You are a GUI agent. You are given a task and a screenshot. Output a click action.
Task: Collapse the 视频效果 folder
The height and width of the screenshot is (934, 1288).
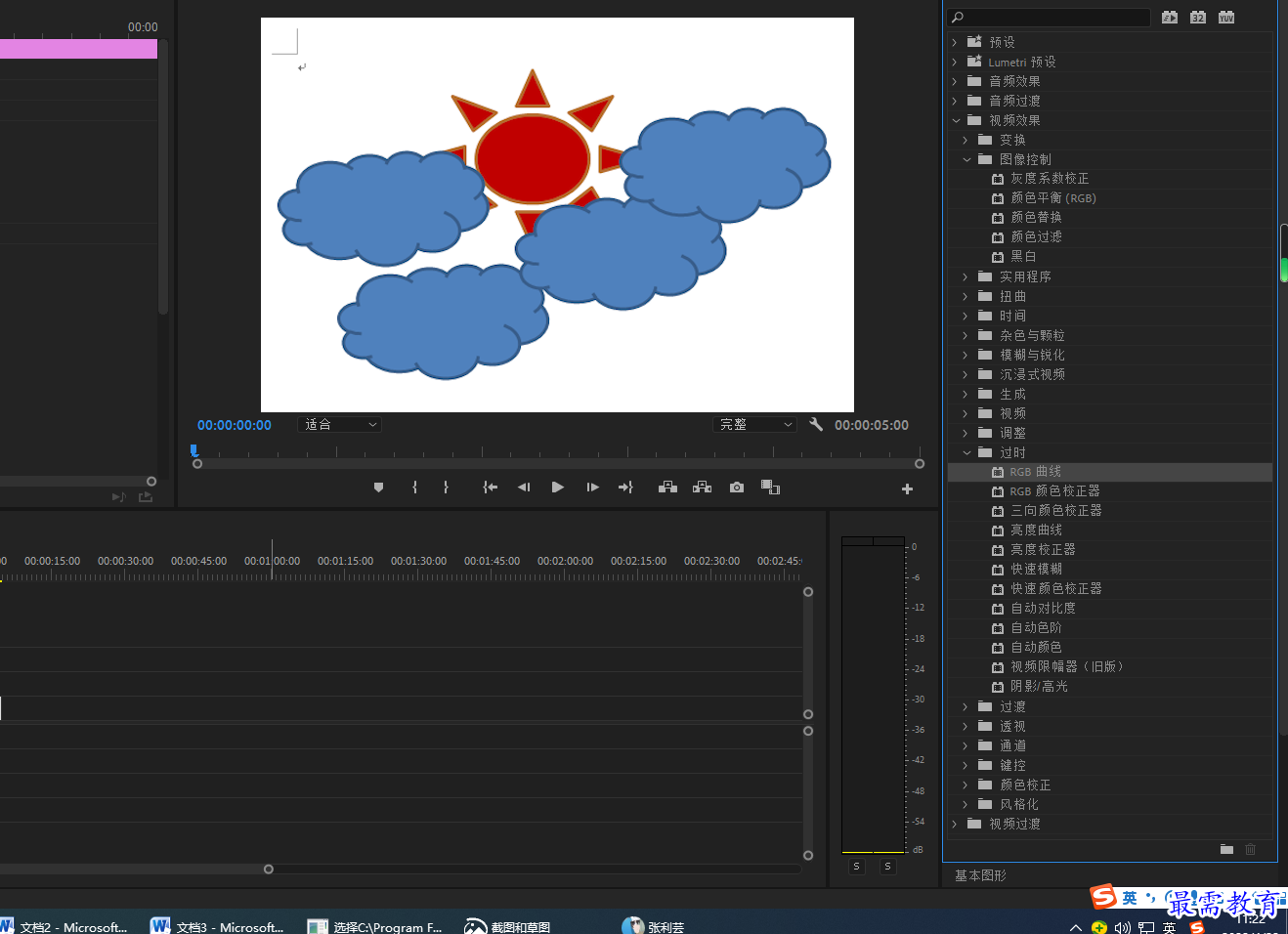[956, 120]
